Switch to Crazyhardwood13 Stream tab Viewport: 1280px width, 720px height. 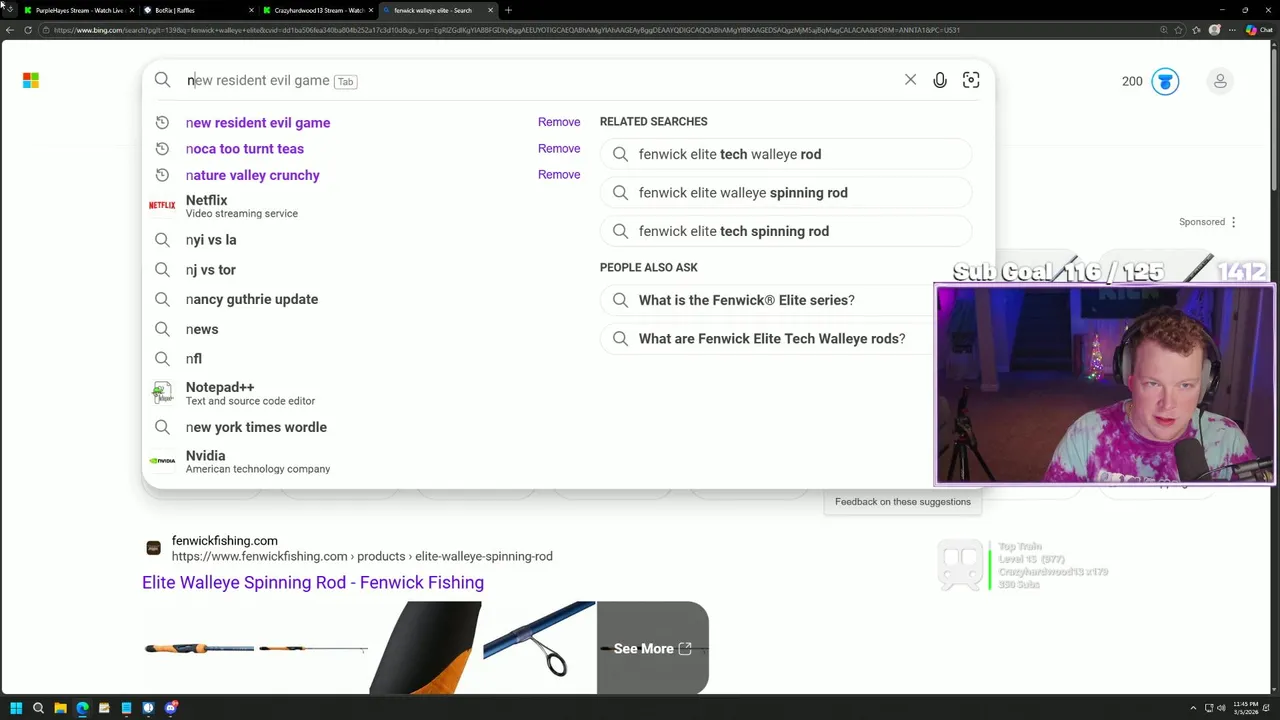pos(316,10)
